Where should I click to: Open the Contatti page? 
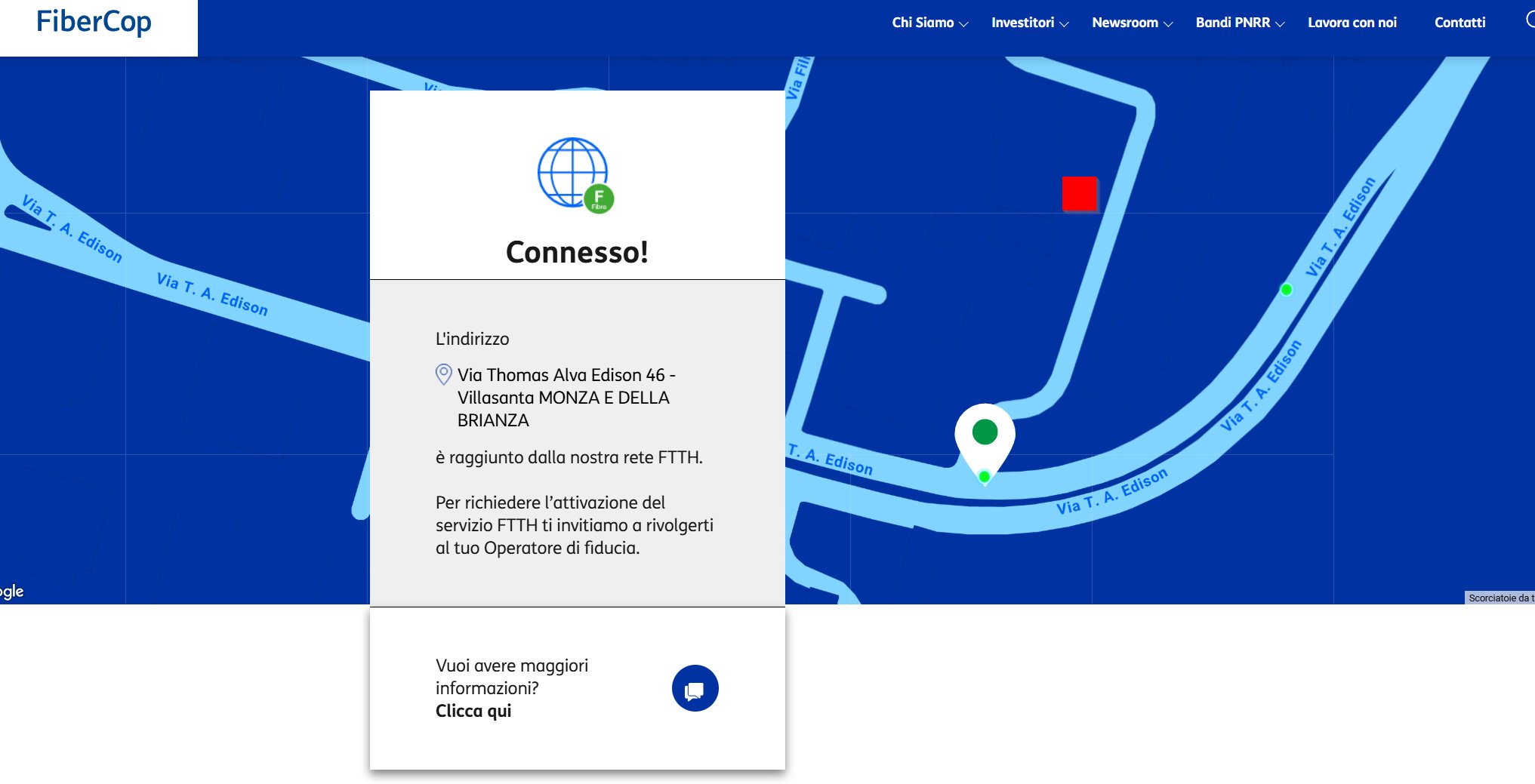(1459, 23)
